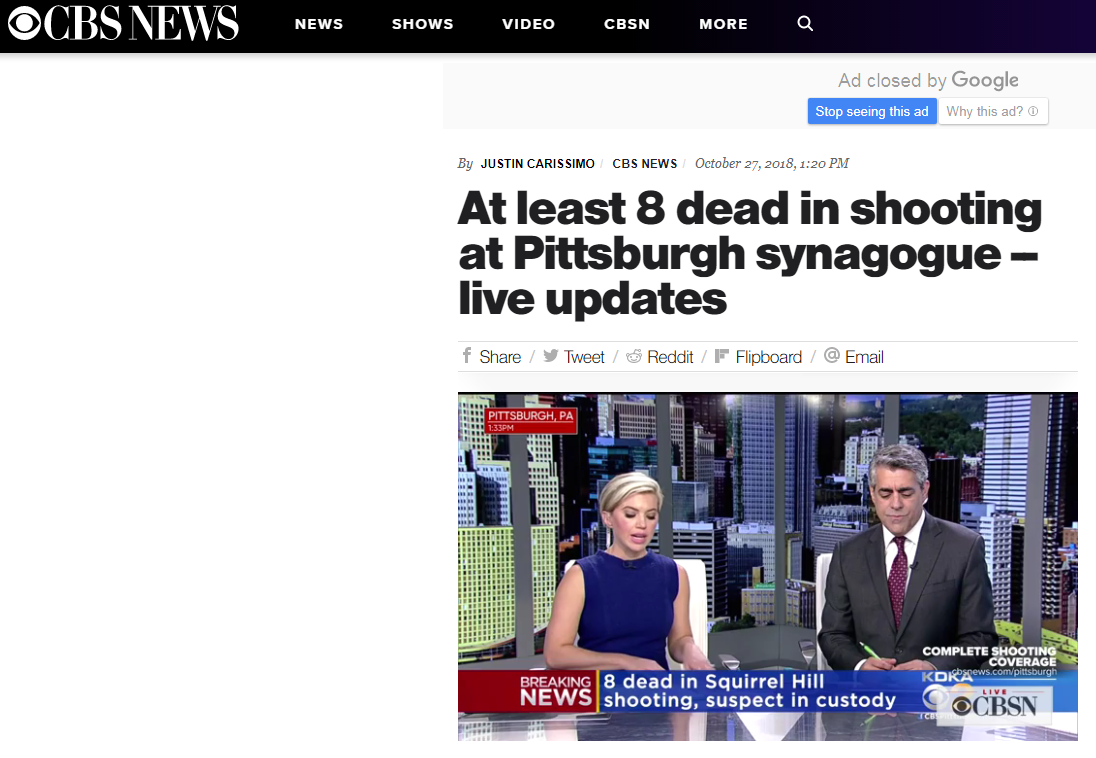Click the Facebook Share icon

pyautogui.click(x=466, y=356)
